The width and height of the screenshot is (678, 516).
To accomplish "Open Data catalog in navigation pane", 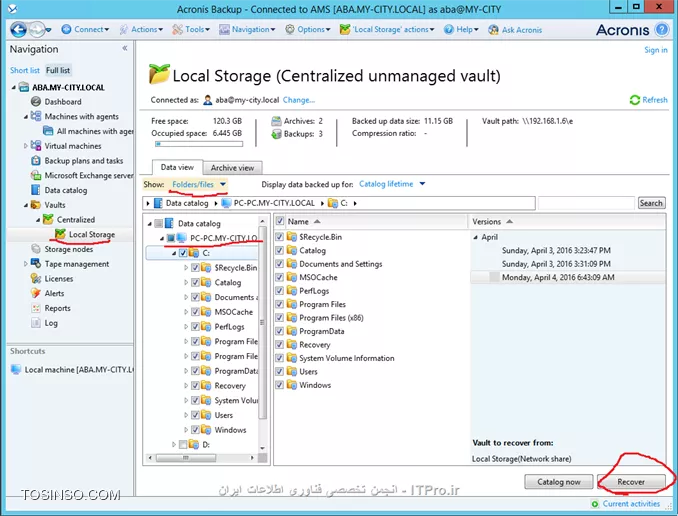I will click(66, 190).
